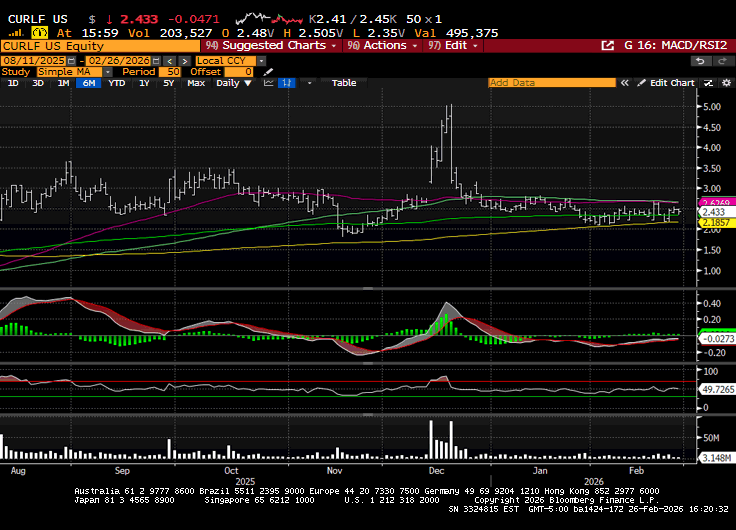Edit the start date 08/11/2025
Viewport: 736px width, 530px height.
pos(34,61)
